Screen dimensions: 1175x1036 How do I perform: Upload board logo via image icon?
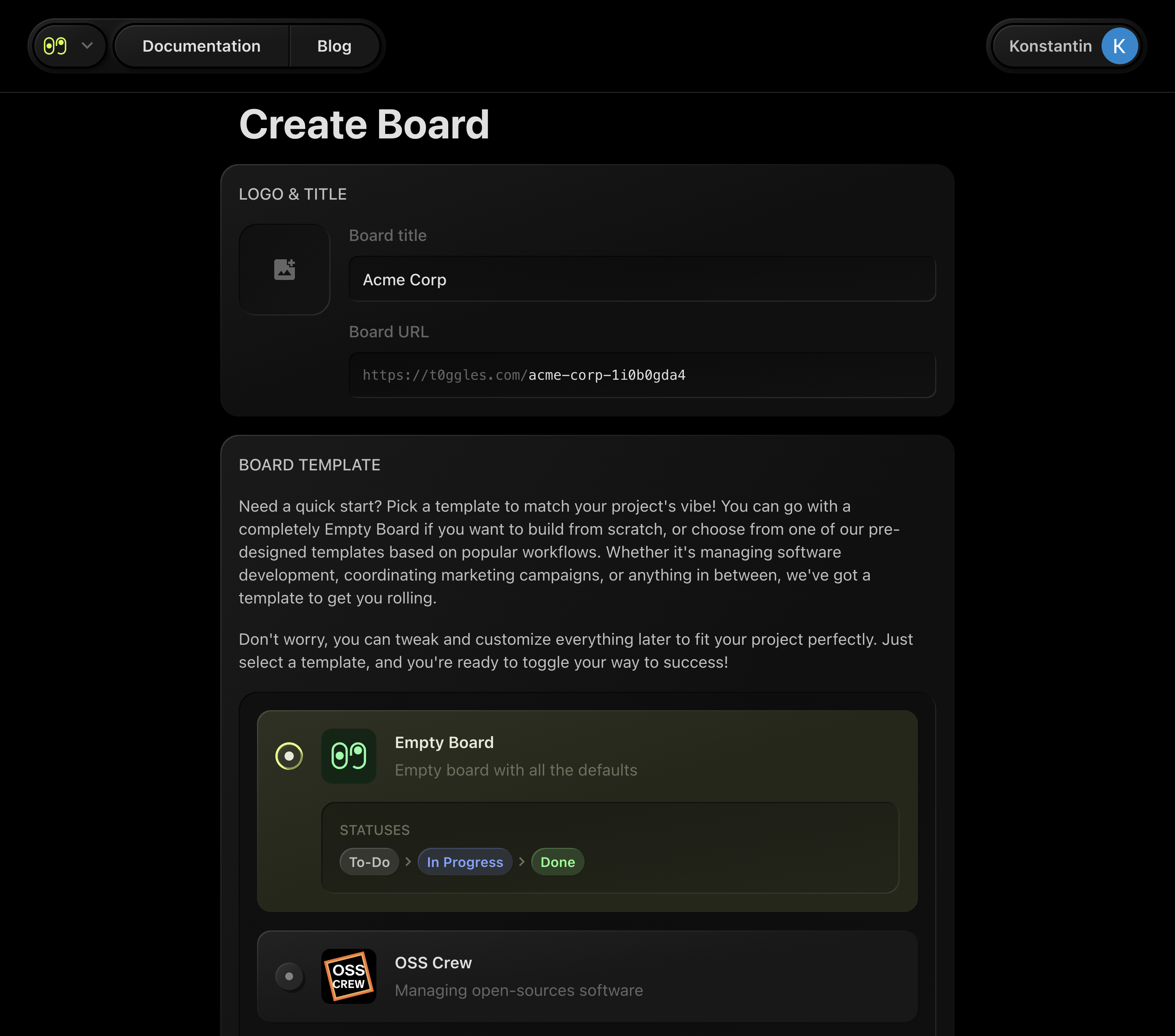click(x=285, y=270)
